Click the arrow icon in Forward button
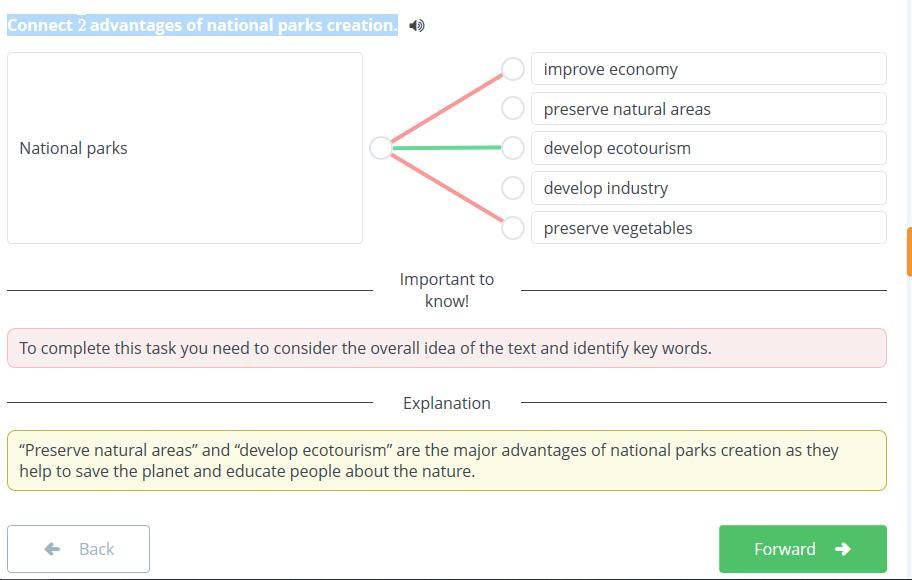The width and height of the screenshot is (912, 580). [x=842, y=549]
